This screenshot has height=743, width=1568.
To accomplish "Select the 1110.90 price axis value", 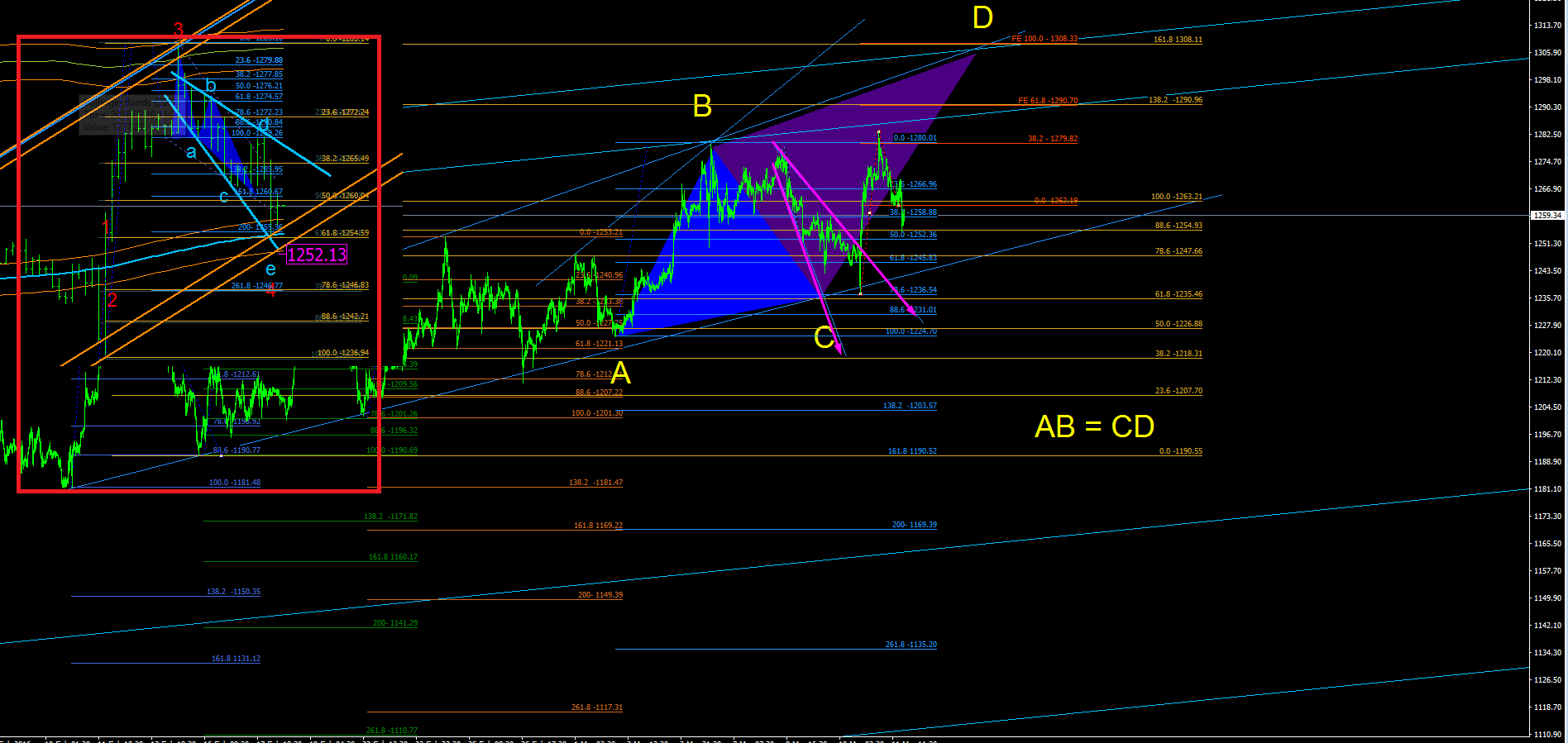I will pyautogui.click(x=1547, y=734).
